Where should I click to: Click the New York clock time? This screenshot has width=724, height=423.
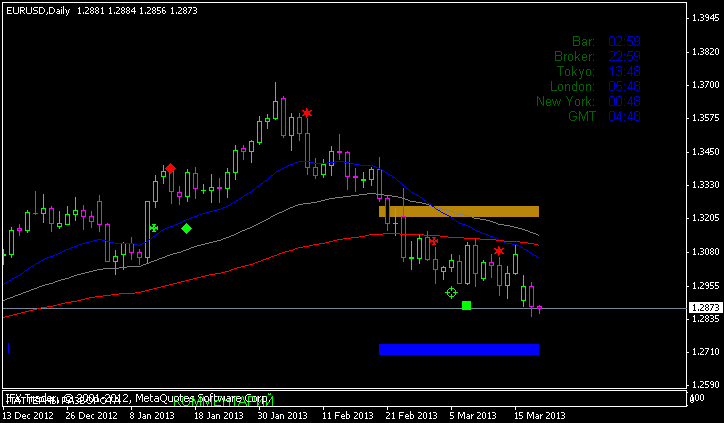coord(624,101)
